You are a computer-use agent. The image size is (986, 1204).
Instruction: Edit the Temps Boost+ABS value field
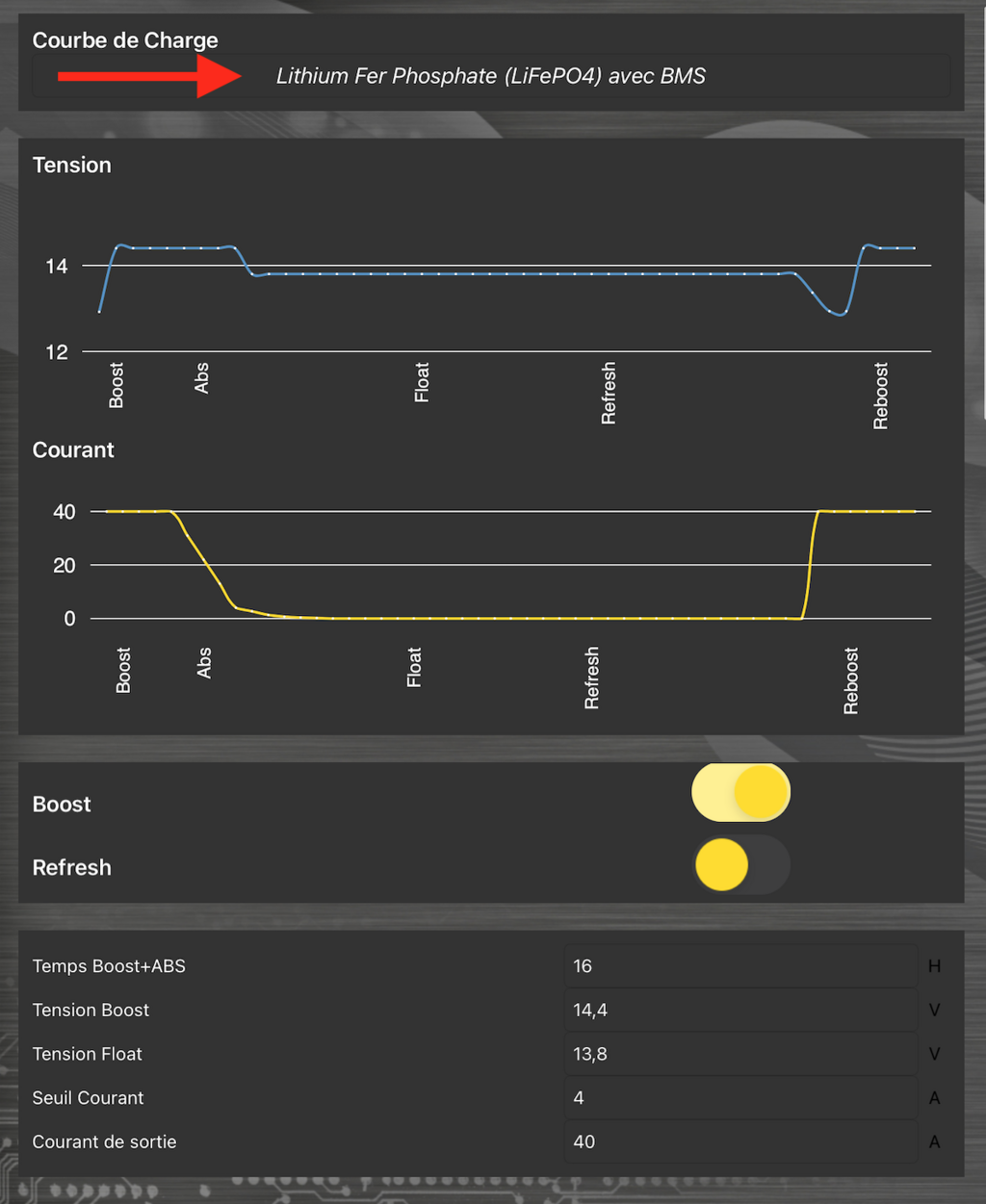point(739,966)
